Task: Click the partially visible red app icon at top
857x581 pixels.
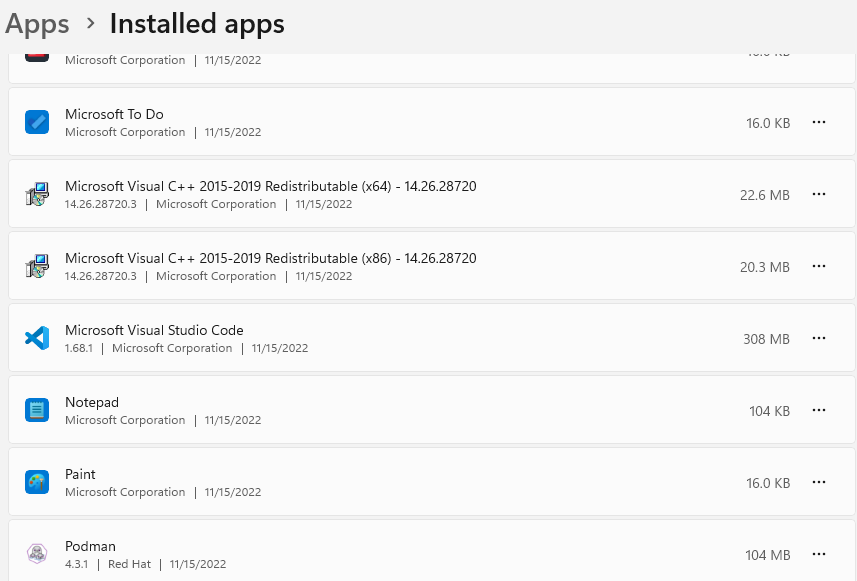Action: point(37,49)
